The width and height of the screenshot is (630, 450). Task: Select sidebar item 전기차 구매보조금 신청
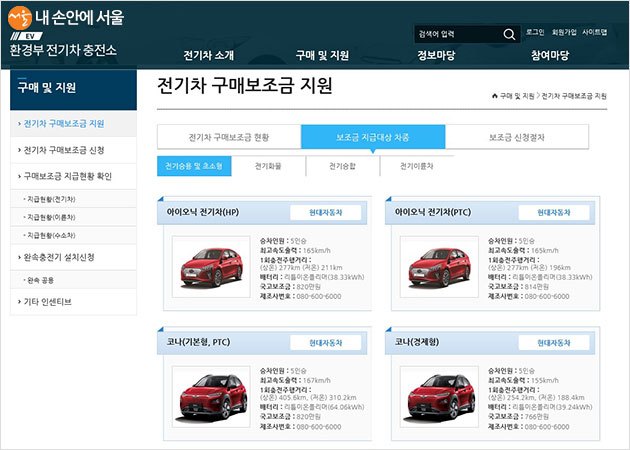pos(73,150)
